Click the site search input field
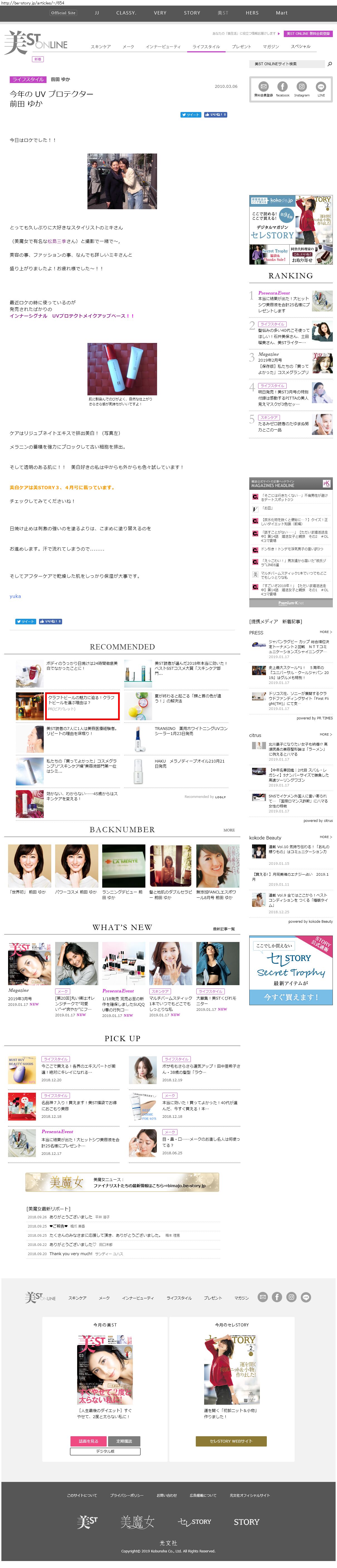Screen dimensions: 337x1568 pyautogui.click(x=287, y=64)
